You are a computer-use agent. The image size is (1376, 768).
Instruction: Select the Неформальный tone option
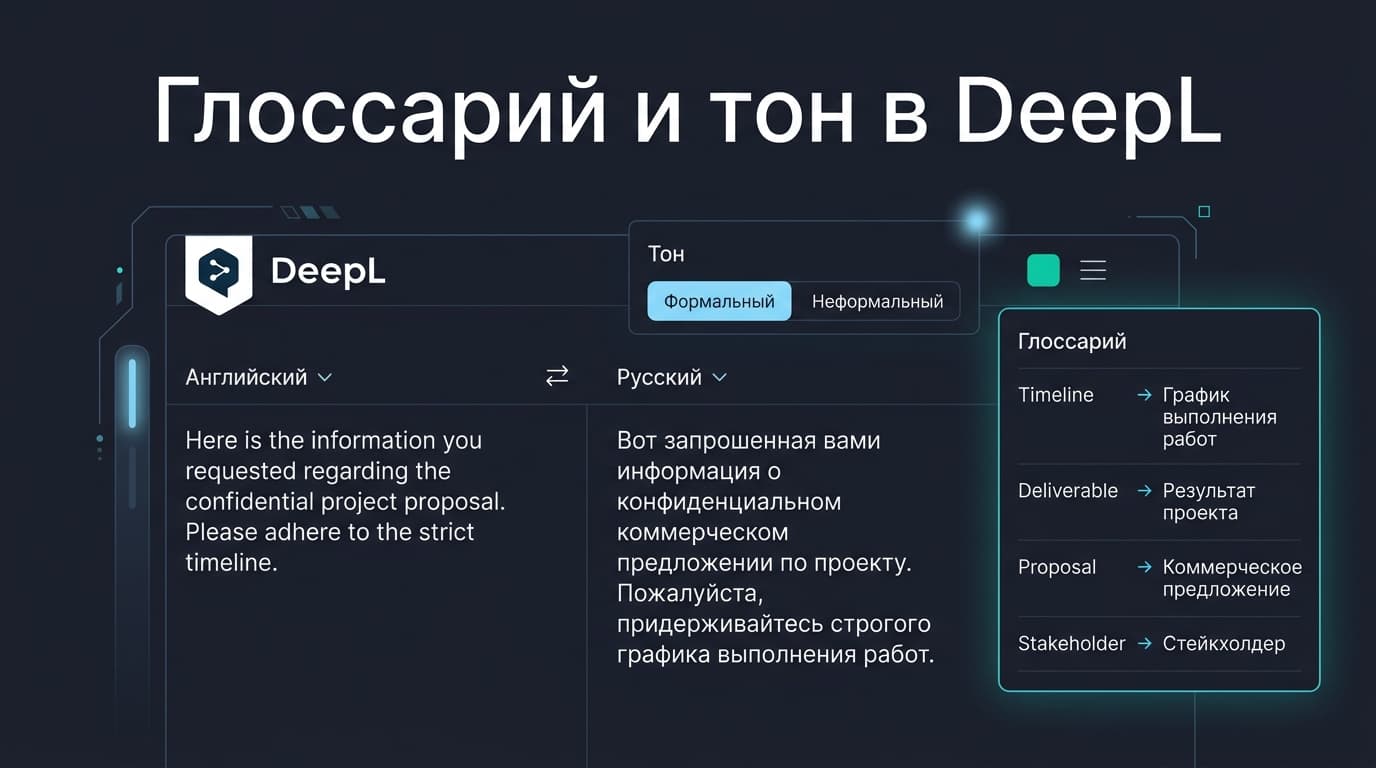click(877, 301)
